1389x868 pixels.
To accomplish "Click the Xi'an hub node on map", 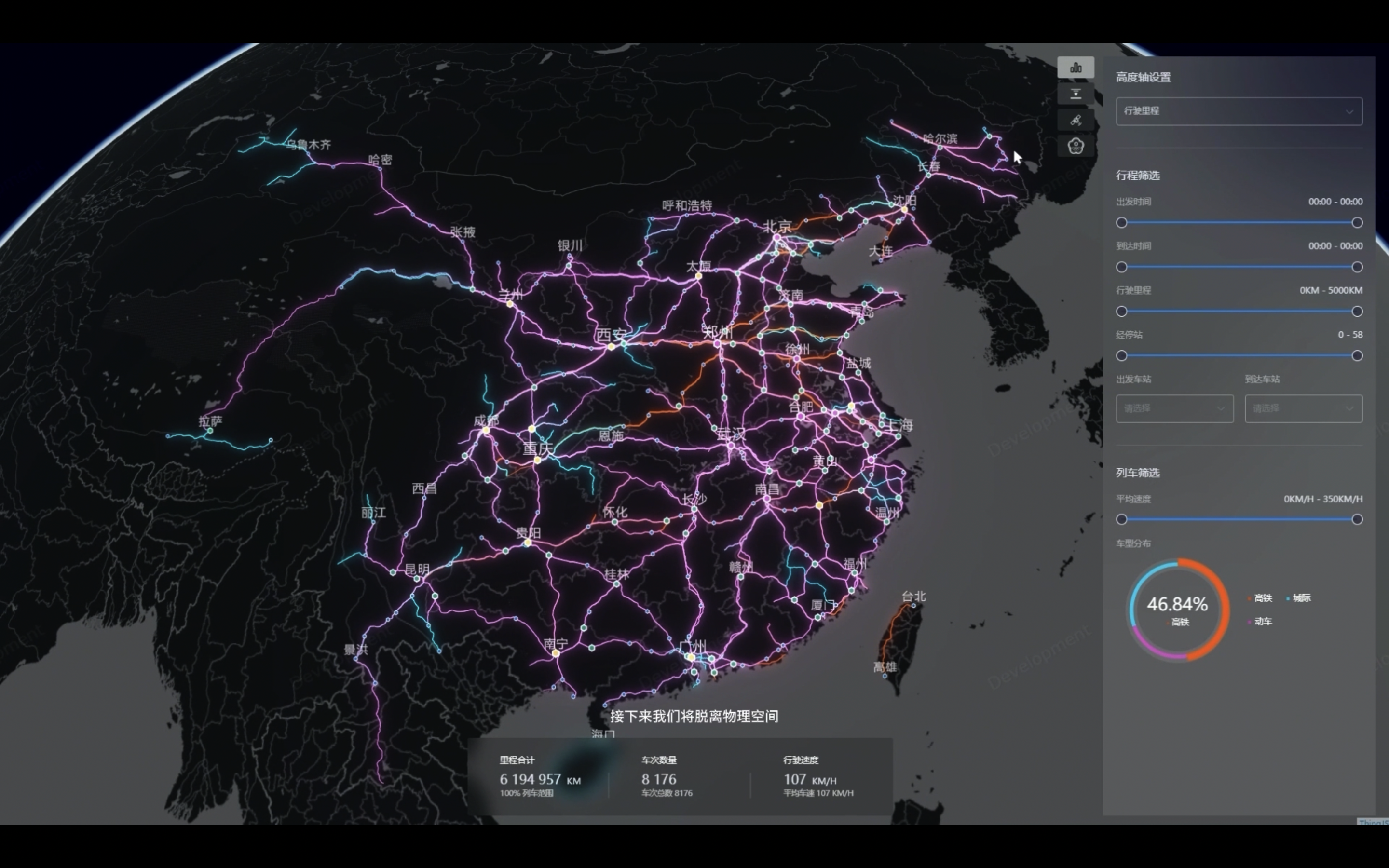I will (611, 347).
